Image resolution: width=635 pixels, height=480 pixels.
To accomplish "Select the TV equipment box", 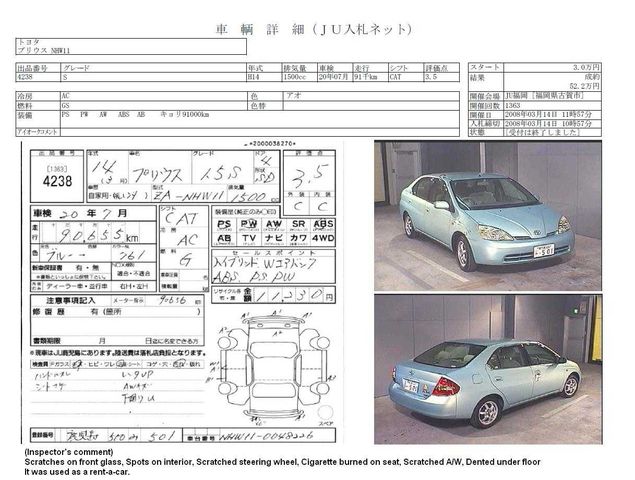I will pos(249,239).
